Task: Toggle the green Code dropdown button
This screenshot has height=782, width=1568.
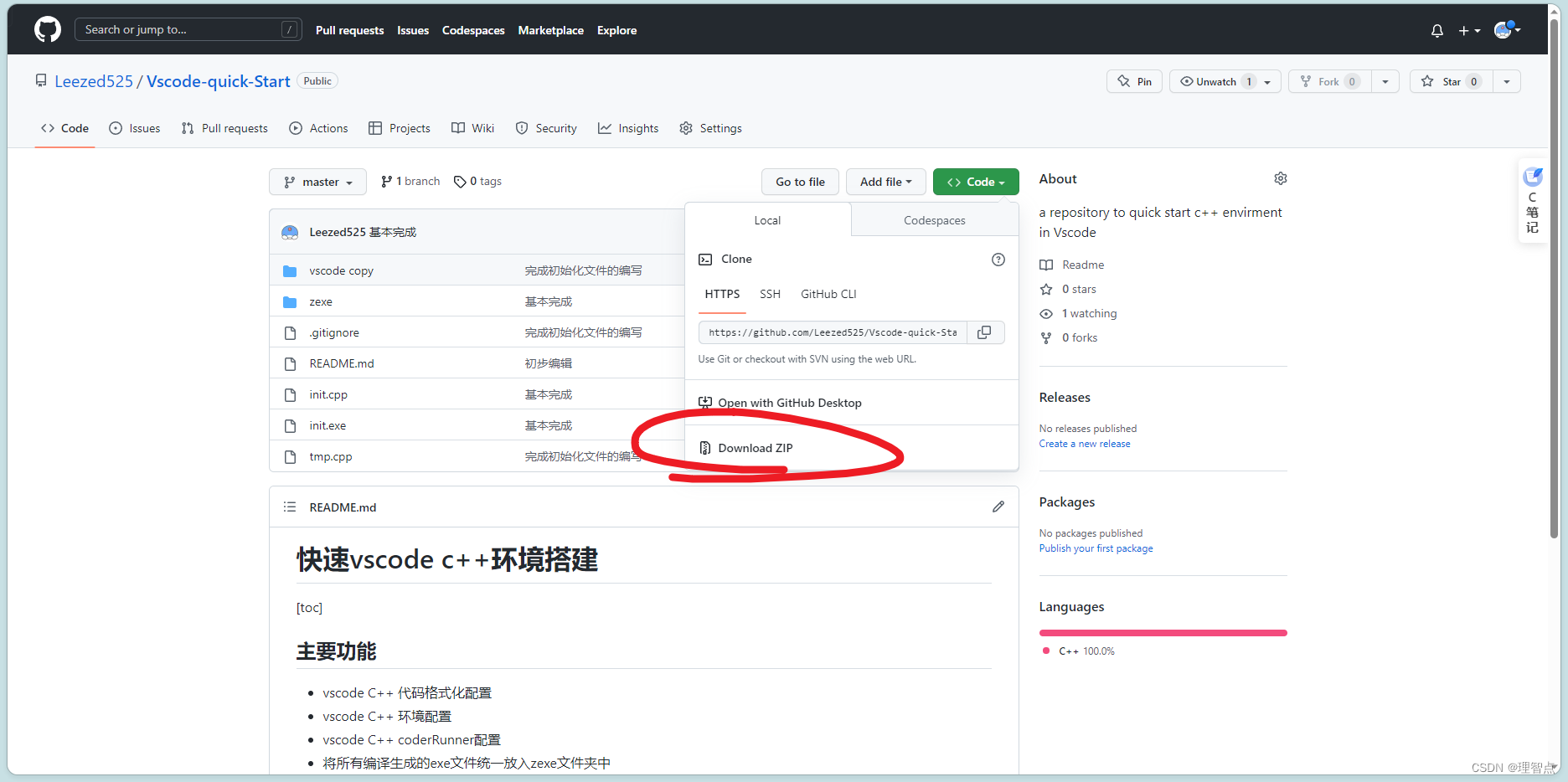Action: point(976,182)
